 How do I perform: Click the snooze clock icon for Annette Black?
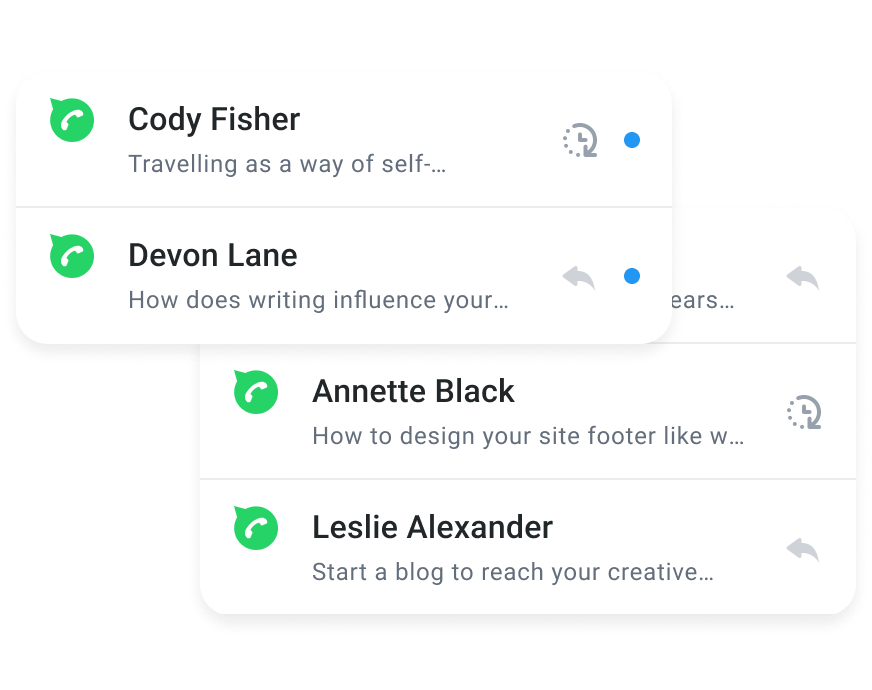click(804, 412)
